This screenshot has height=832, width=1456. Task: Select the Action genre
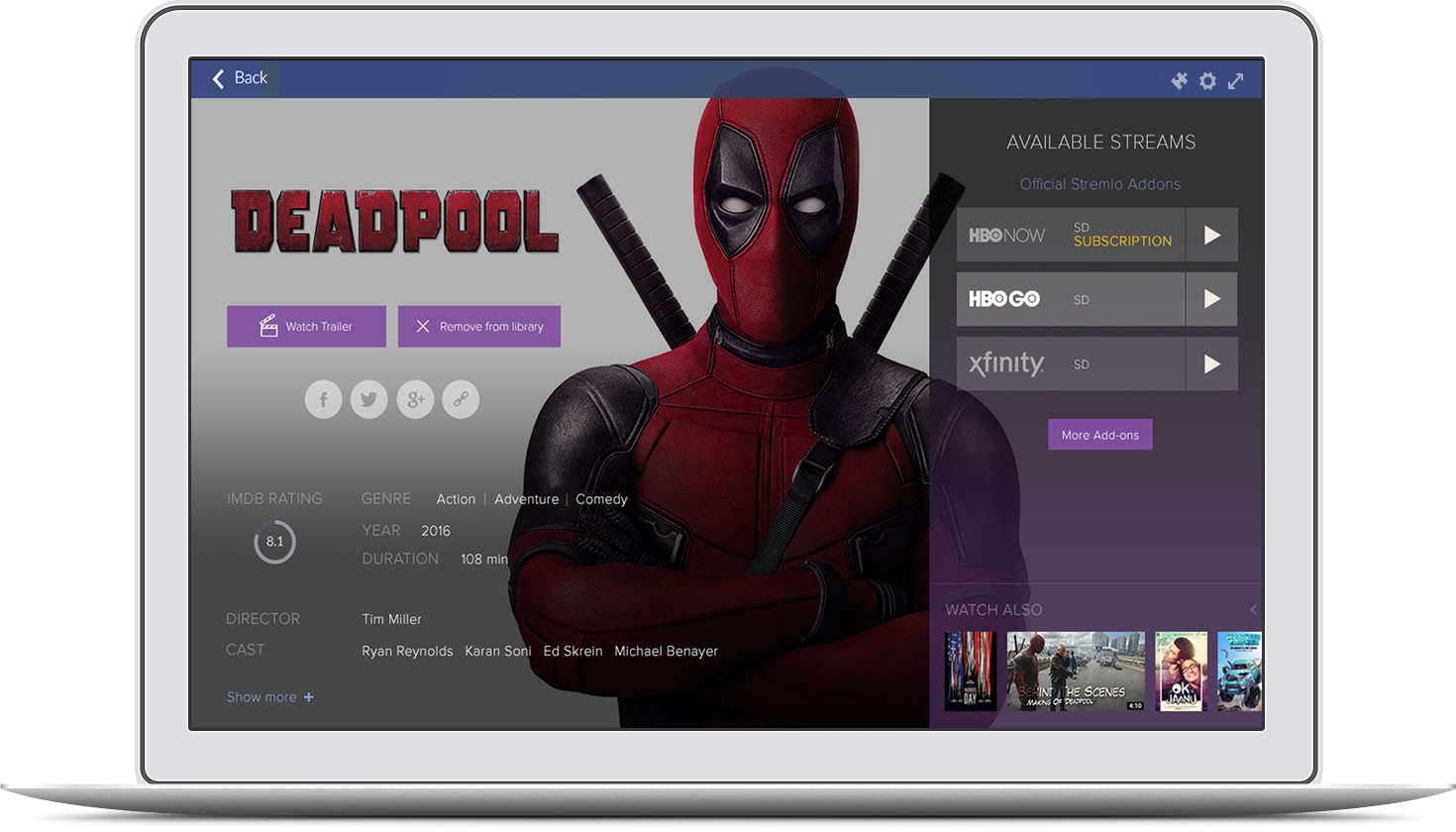[x=456, y=499]
